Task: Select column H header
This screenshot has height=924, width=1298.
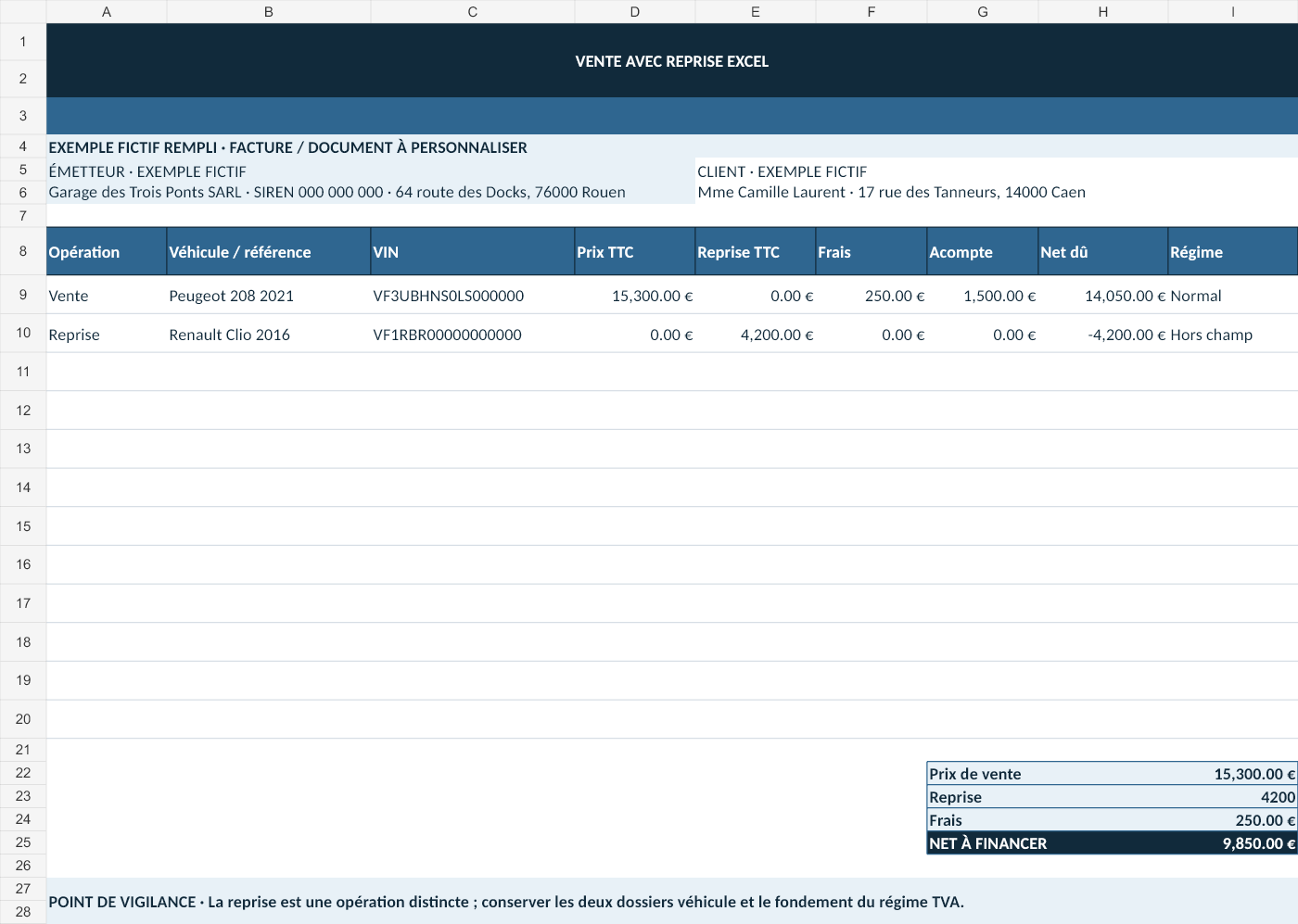Action: click(1103, 12)
